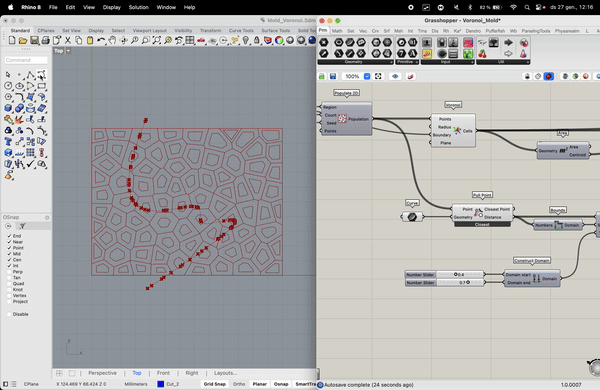600x390 pixels.
Task: Open the Solution menu in menu bar
Action: pyautogui.click(x=139, y=7)
